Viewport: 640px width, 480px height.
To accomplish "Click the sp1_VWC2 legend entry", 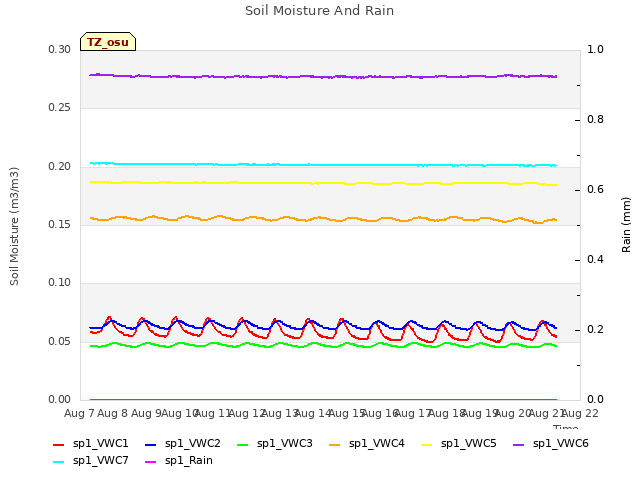I will click(182, 444).
